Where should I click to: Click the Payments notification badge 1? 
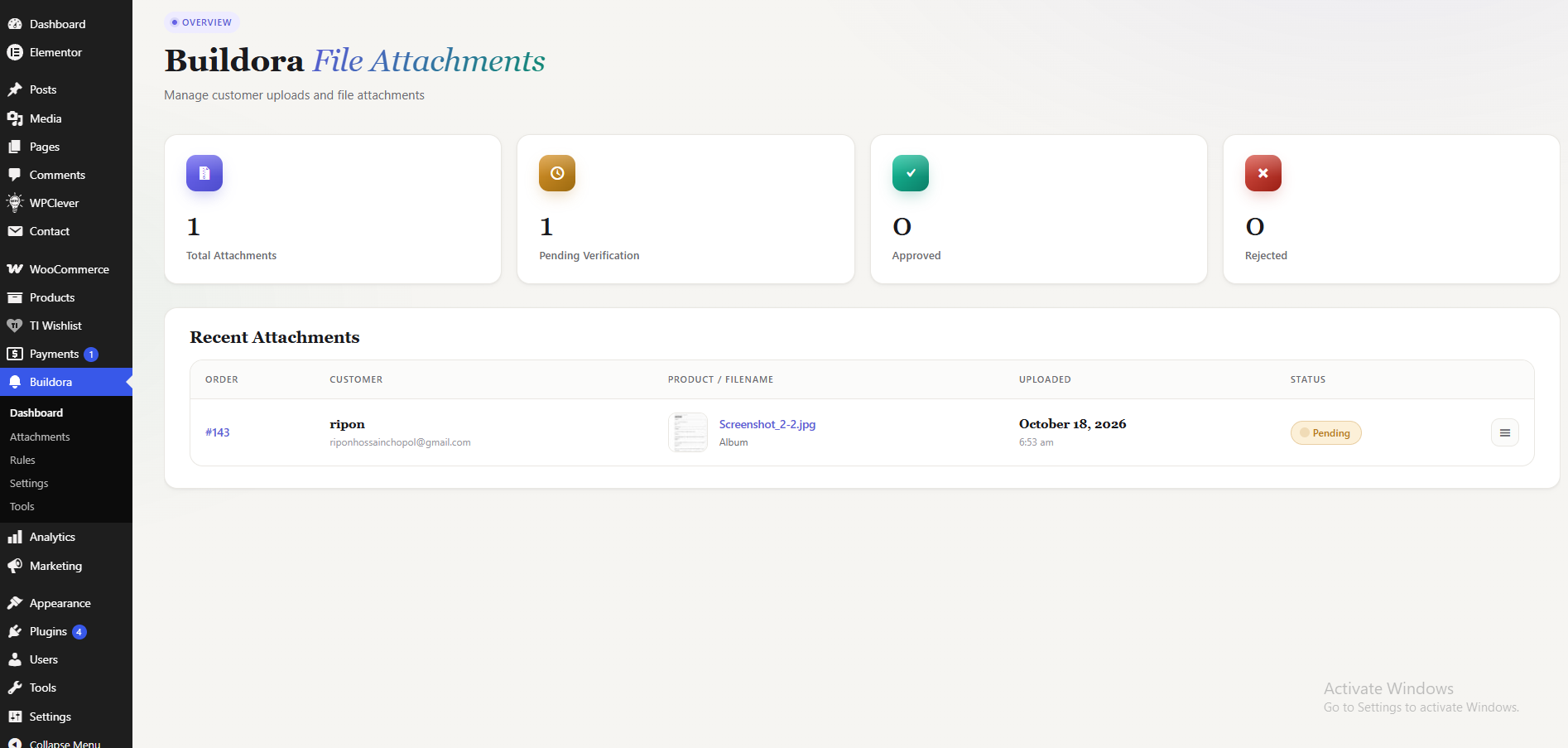click(x=91, y=355)
